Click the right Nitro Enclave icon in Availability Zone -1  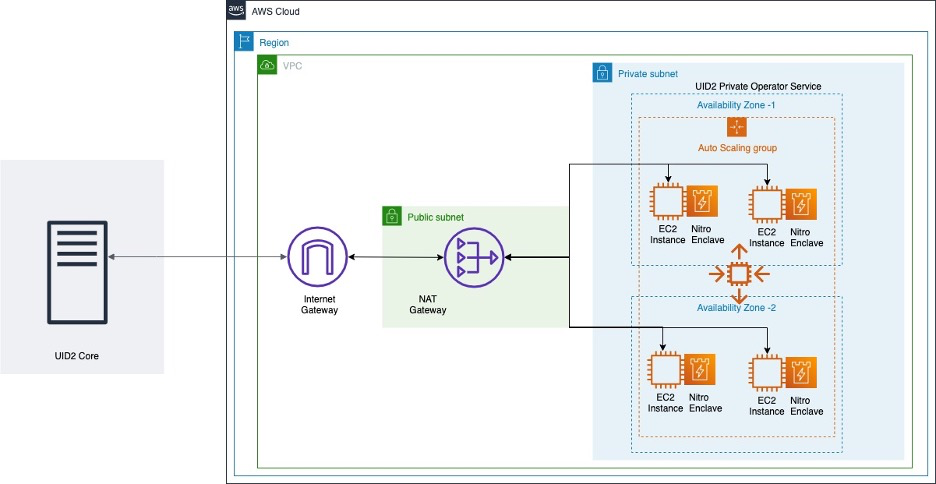[801, 205]
